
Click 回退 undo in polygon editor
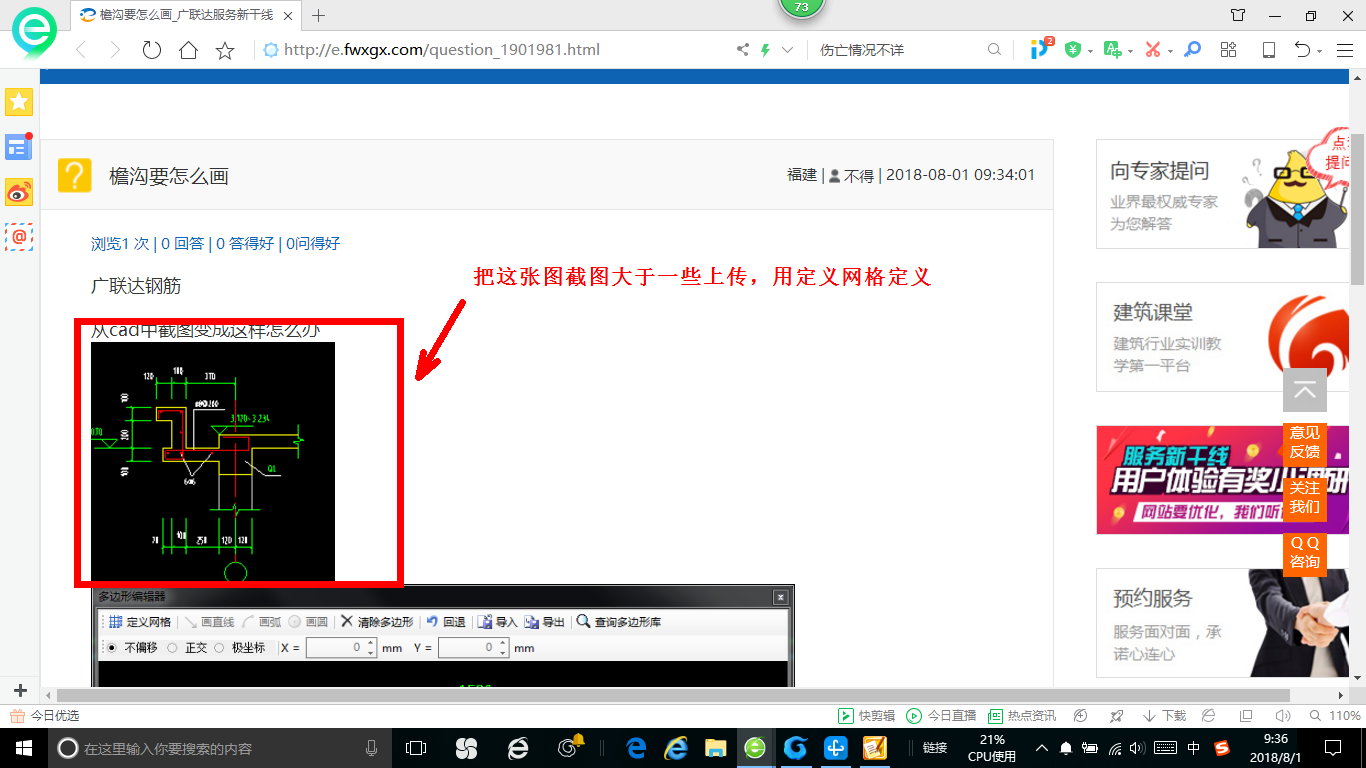coord(446,622)
